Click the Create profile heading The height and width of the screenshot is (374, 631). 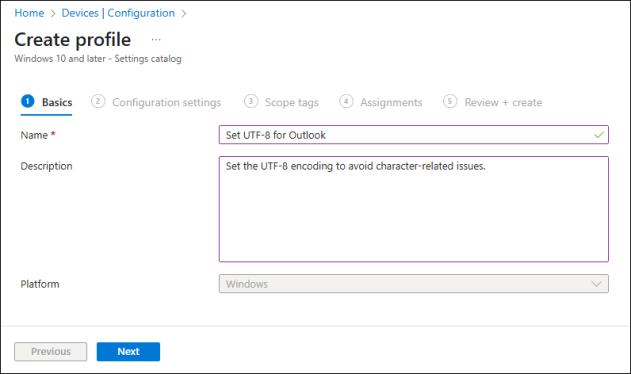(73, 39)
